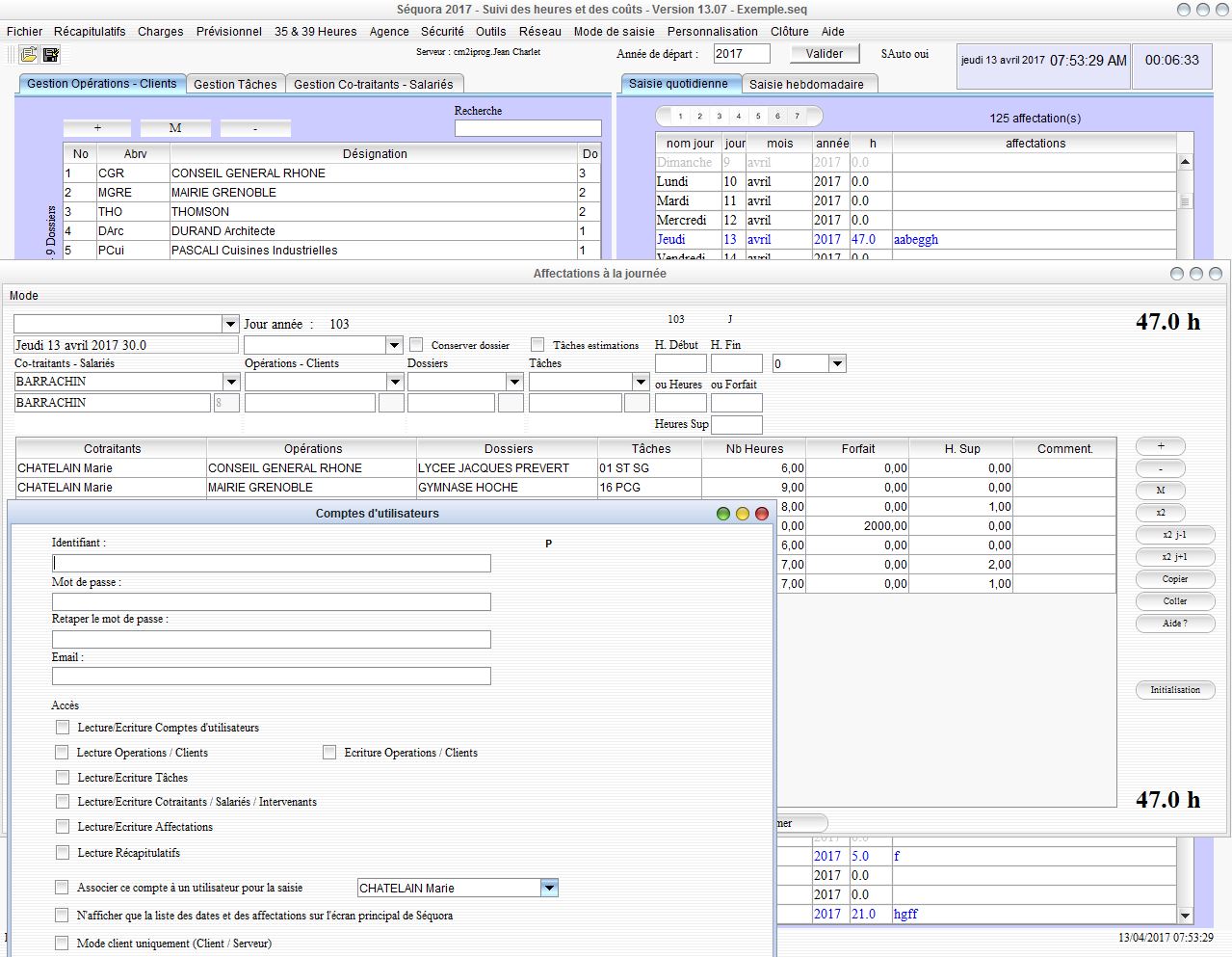The width and height of the screenshot is (1232, 957).
Task: Click the + add button above the clients list
Action: [x=97, y=128]
